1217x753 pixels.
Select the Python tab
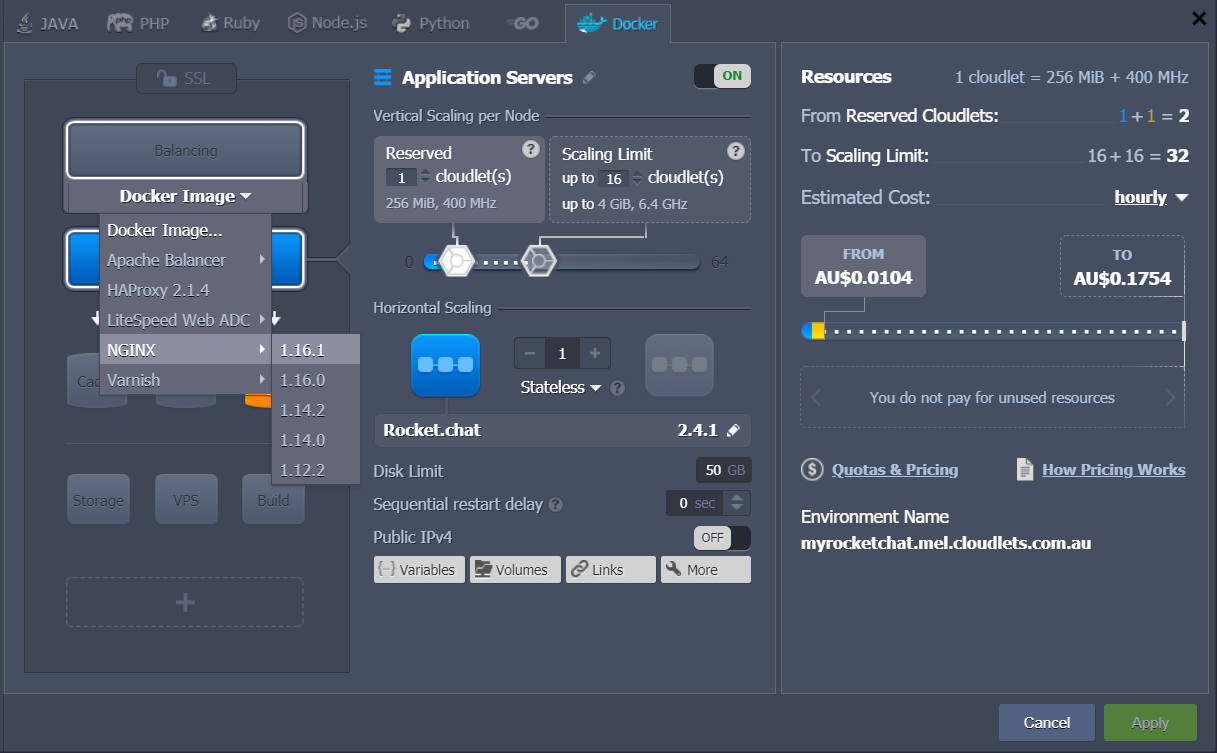[x=431, y=23]
